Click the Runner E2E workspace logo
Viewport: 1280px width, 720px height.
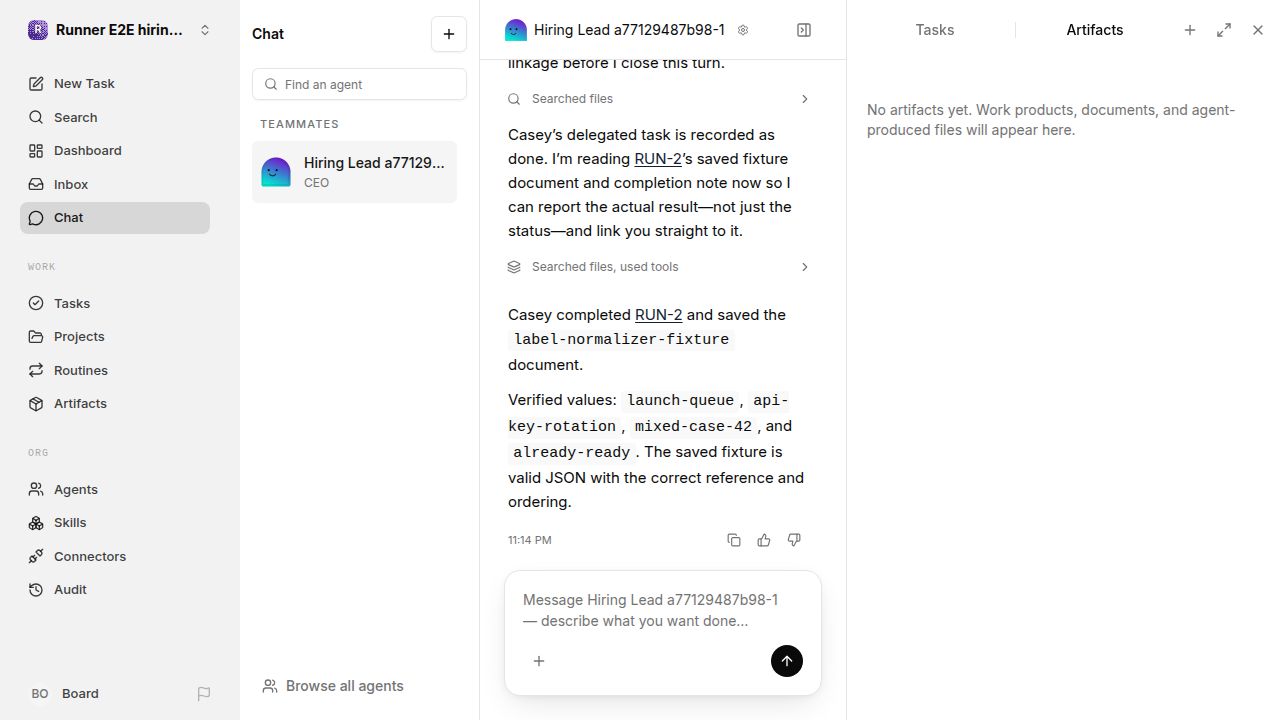37,30
